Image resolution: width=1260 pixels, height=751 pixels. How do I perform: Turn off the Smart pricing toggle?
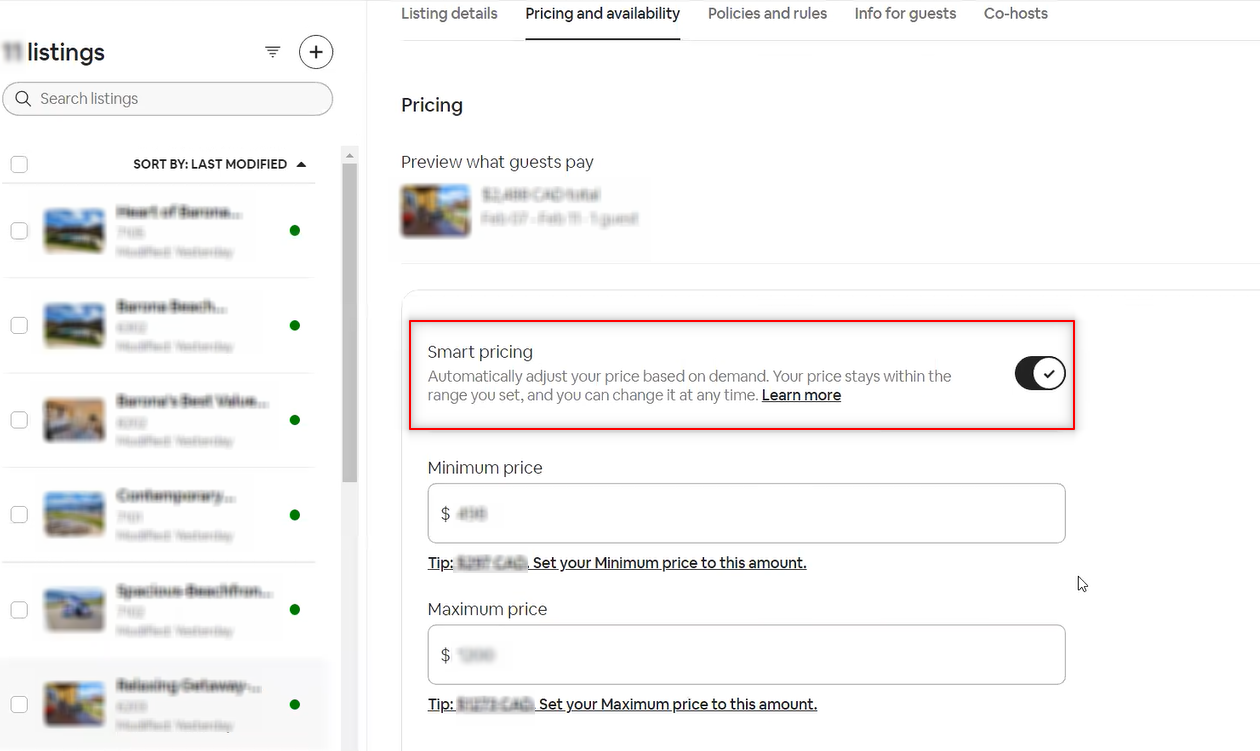tap(1040, 374)
